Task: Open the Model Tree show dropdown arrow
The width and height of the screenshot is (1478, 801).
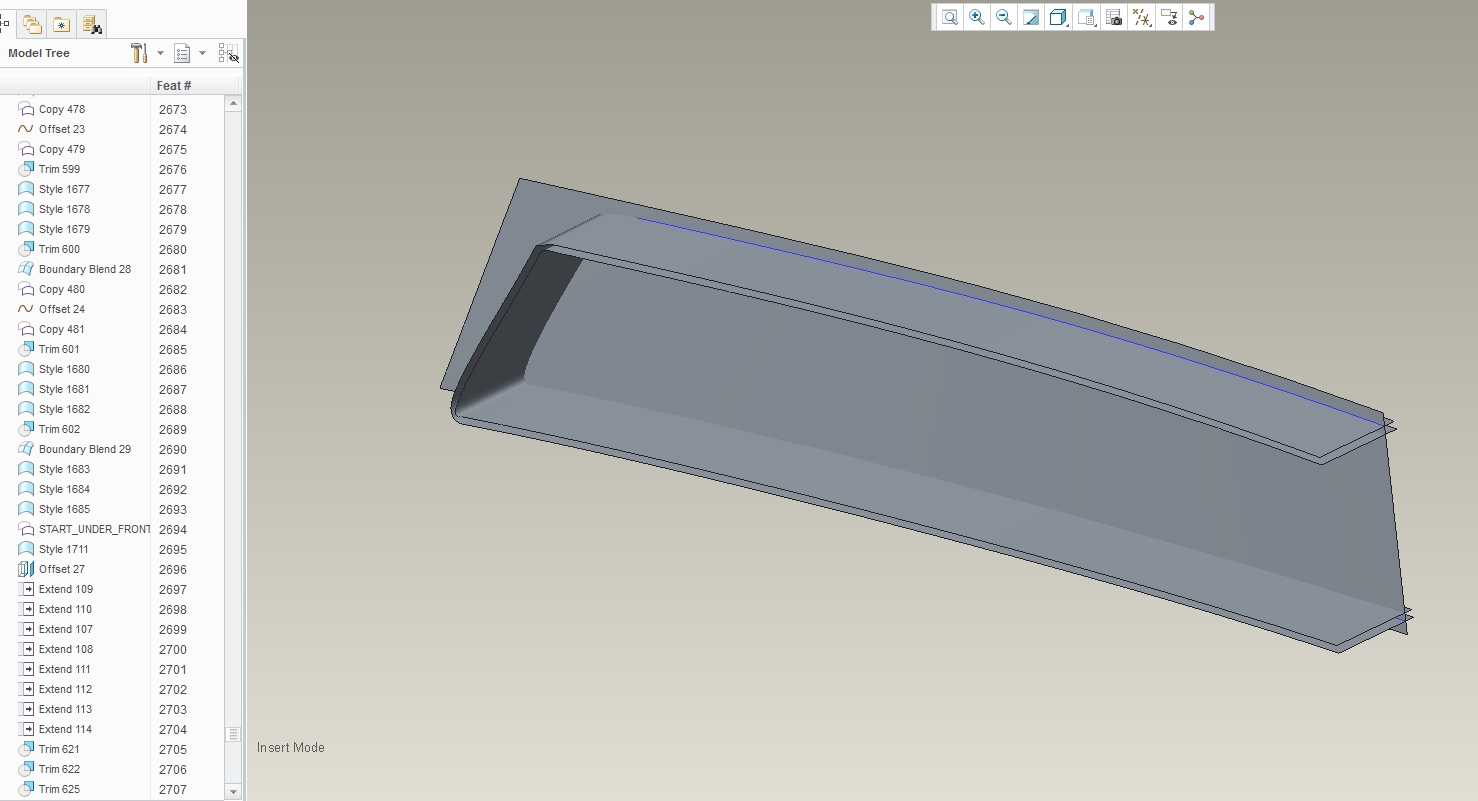Action: (x=202, y=53)
